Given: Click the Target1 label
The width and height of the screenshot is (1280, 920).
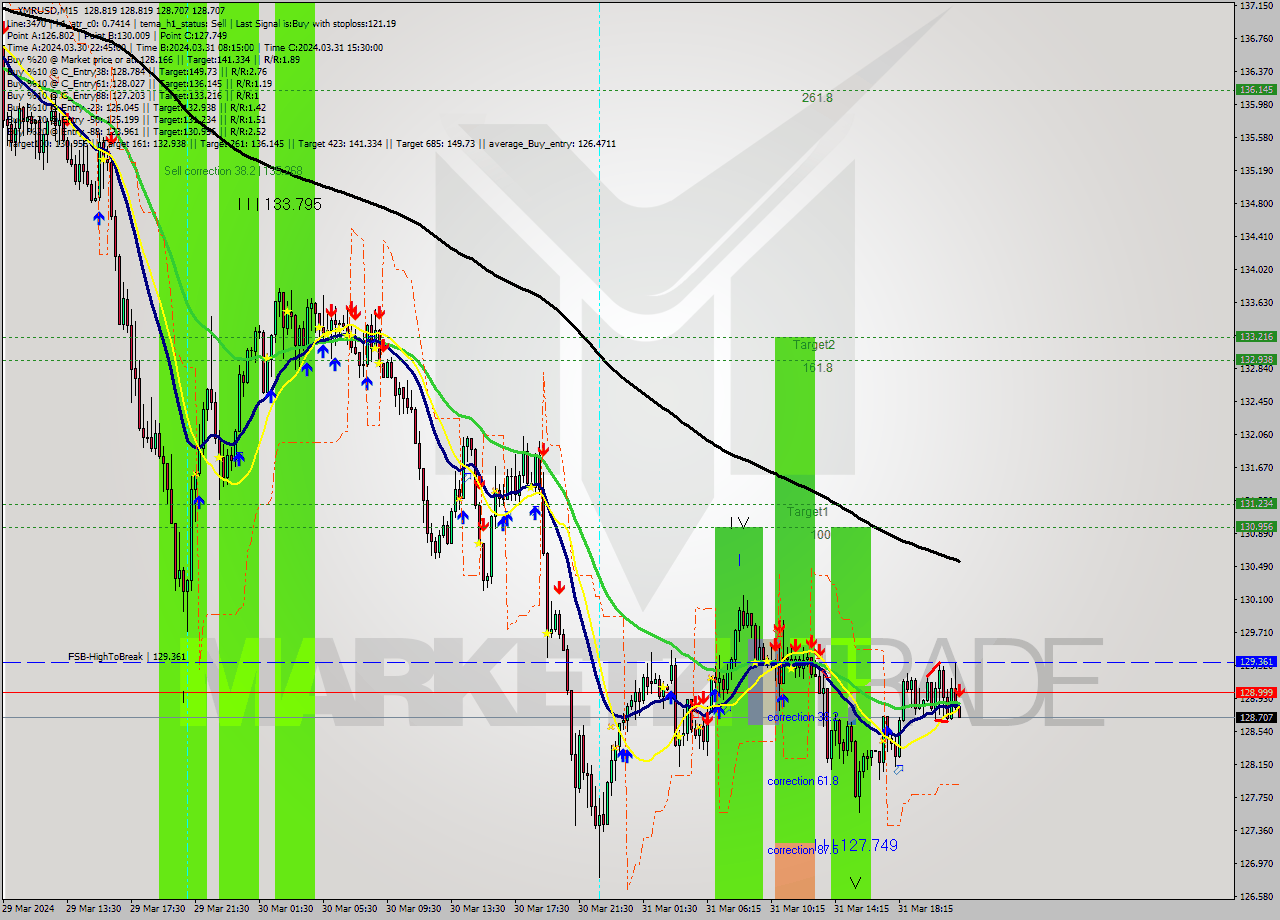Looking at the screenshot, I should (807, 512).
